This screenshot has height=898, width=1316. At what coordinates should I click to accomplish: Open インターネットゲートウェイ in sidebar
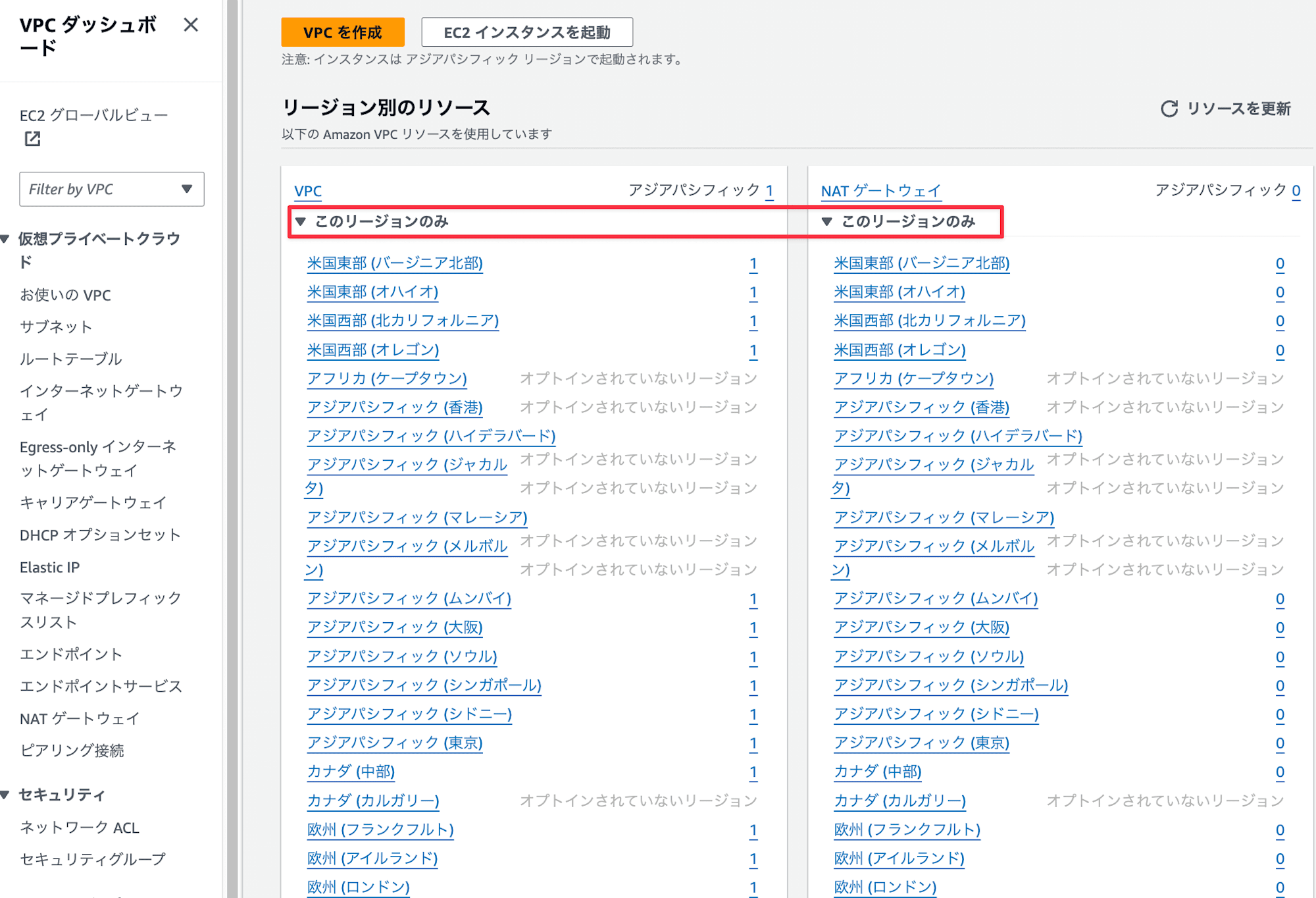coord(101,402)
